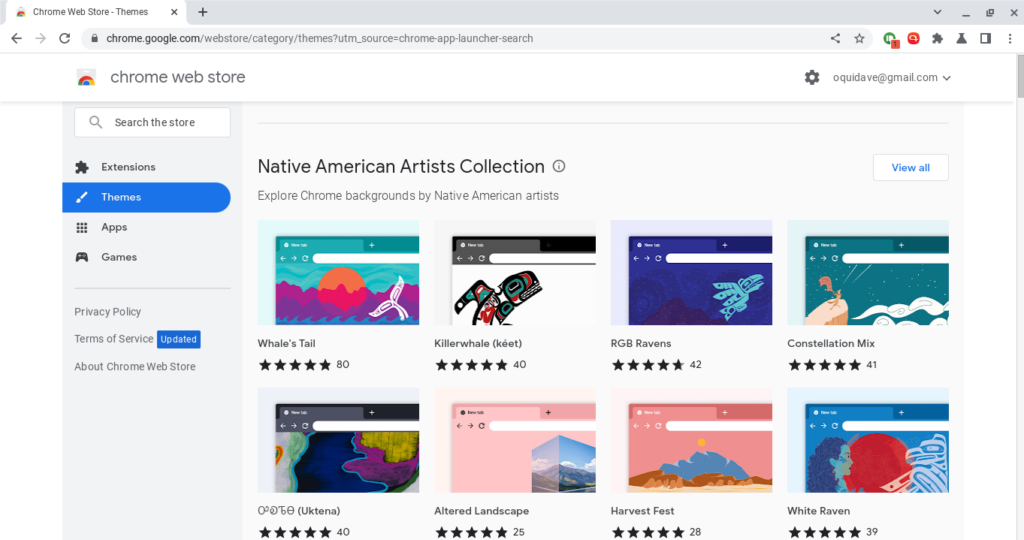Open the Extensions puzzle menu in toolbar
This screenshot has height=540, width=1024.
coord(937,39)
